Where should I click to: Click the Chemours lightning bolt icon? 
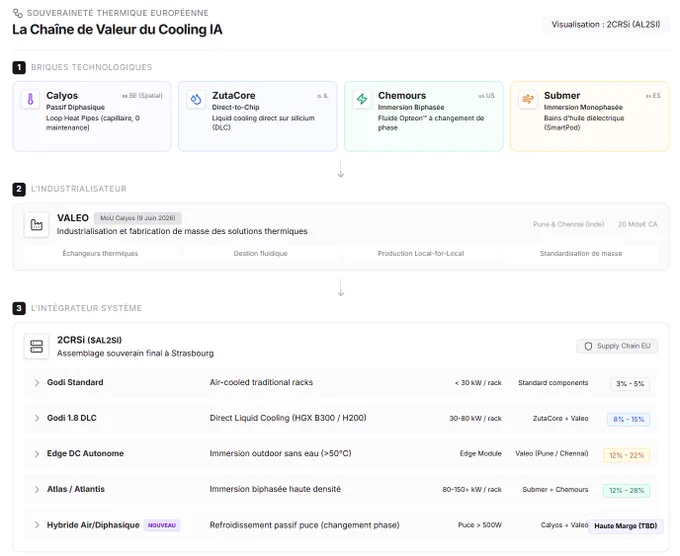click(x=362, y=100)
